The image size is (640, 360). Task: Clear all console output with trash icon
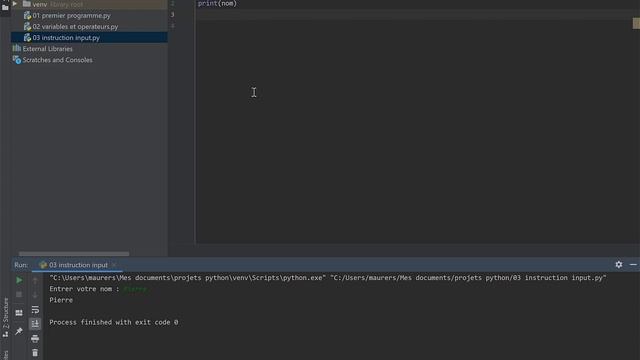click(x=35, y=353)
